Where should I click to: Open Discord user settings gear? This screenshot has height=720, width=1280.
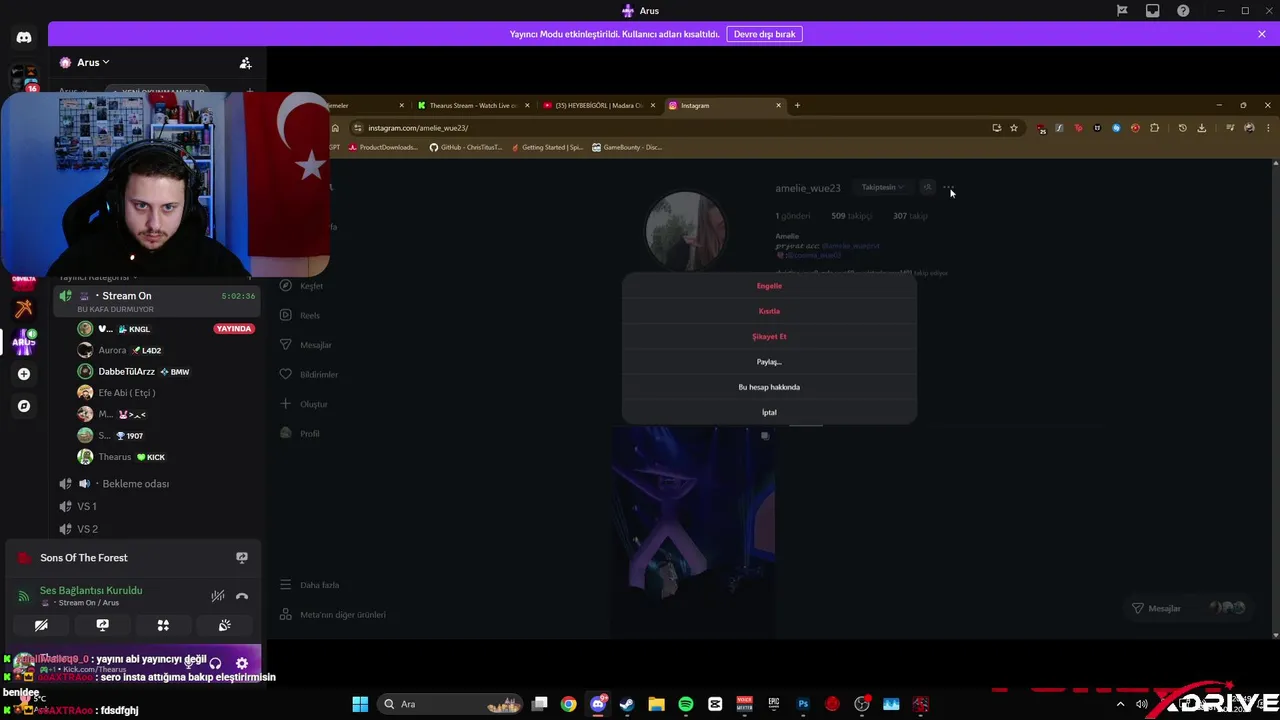242,663
